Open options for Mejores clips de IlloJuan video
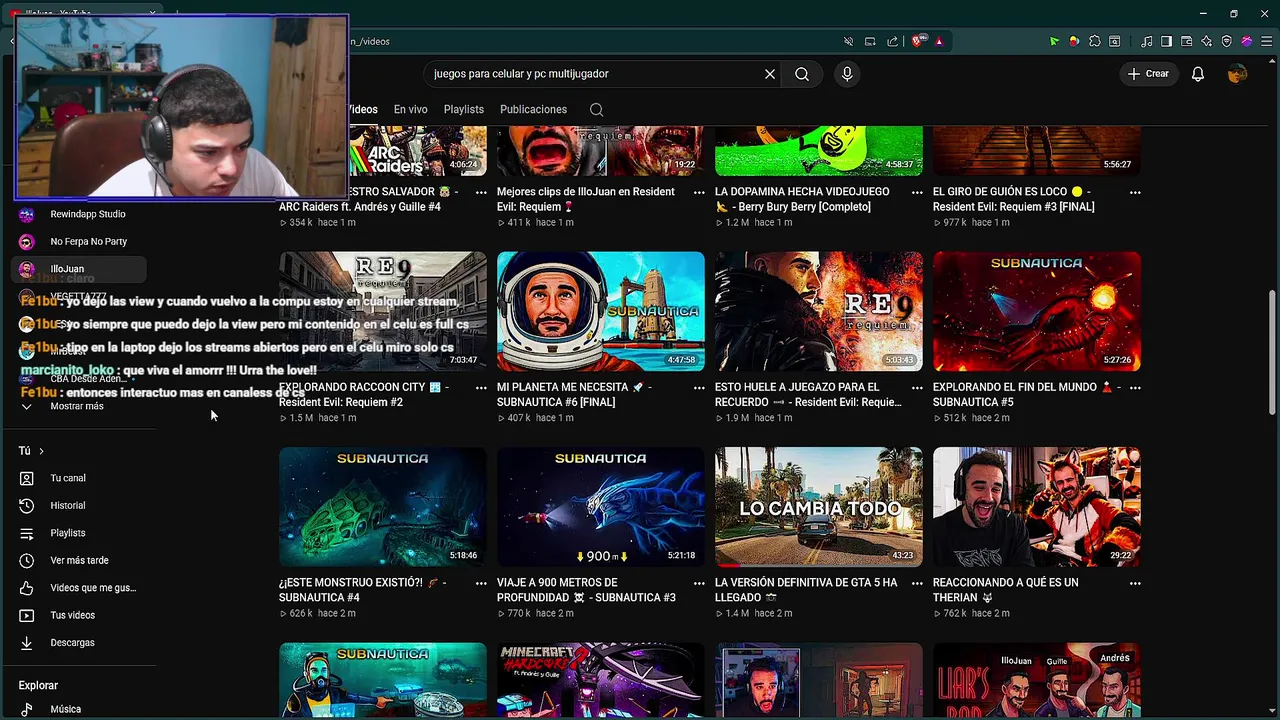The width and height of the screenshot is (1280, 720). pyautogui.click(x=699, y=192)
